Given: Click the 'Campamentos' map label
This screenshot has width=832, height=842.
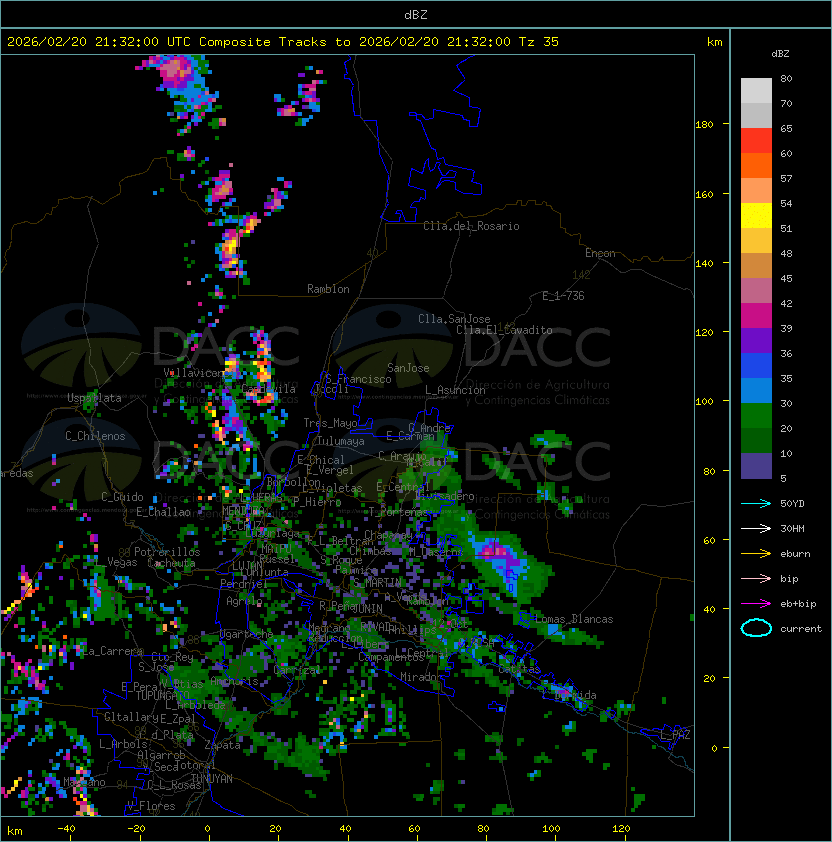Looking at the screenshot, I should coord(391,657).
